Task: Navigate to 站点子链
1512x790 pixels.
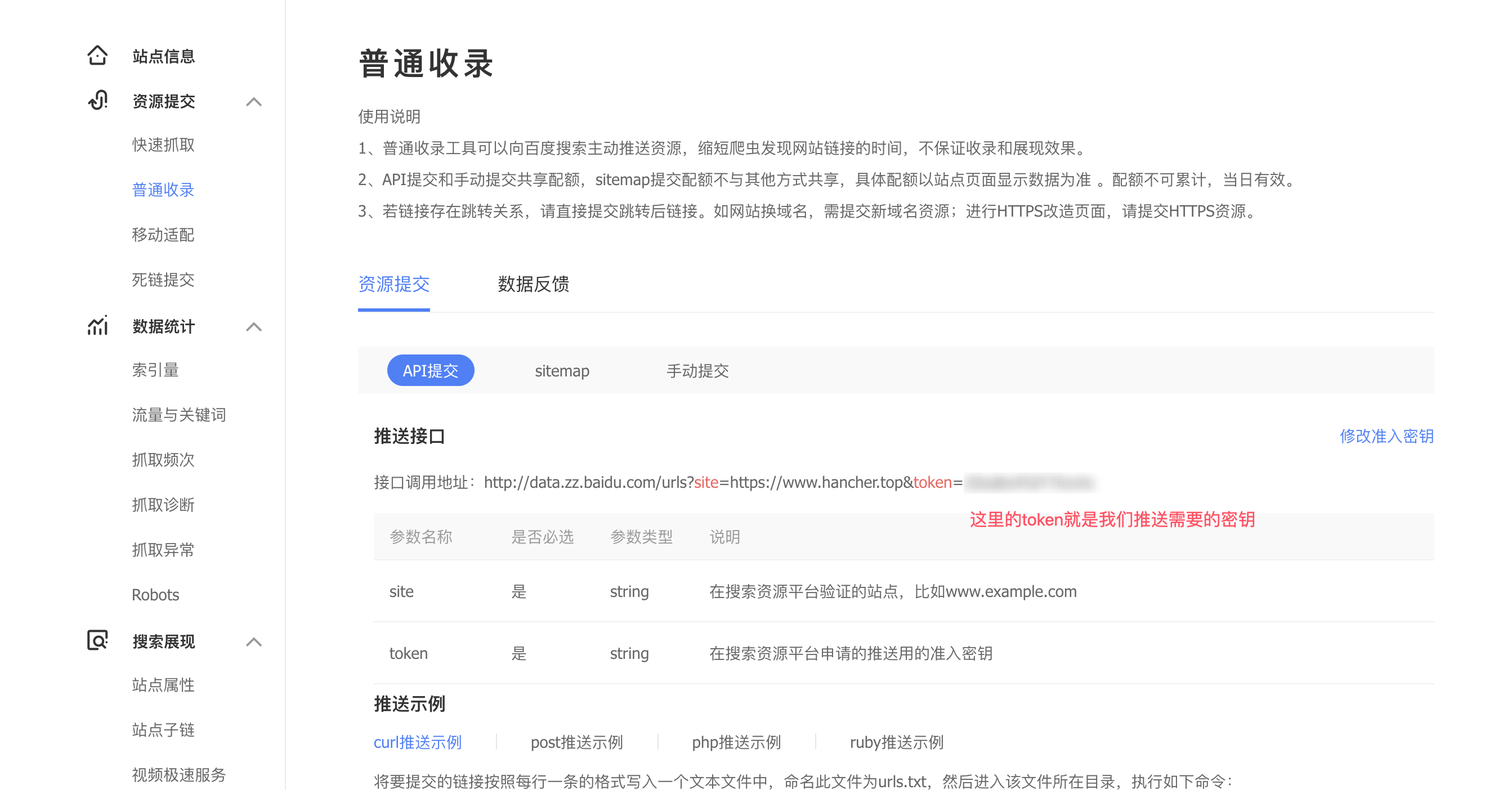Action: 163,730
